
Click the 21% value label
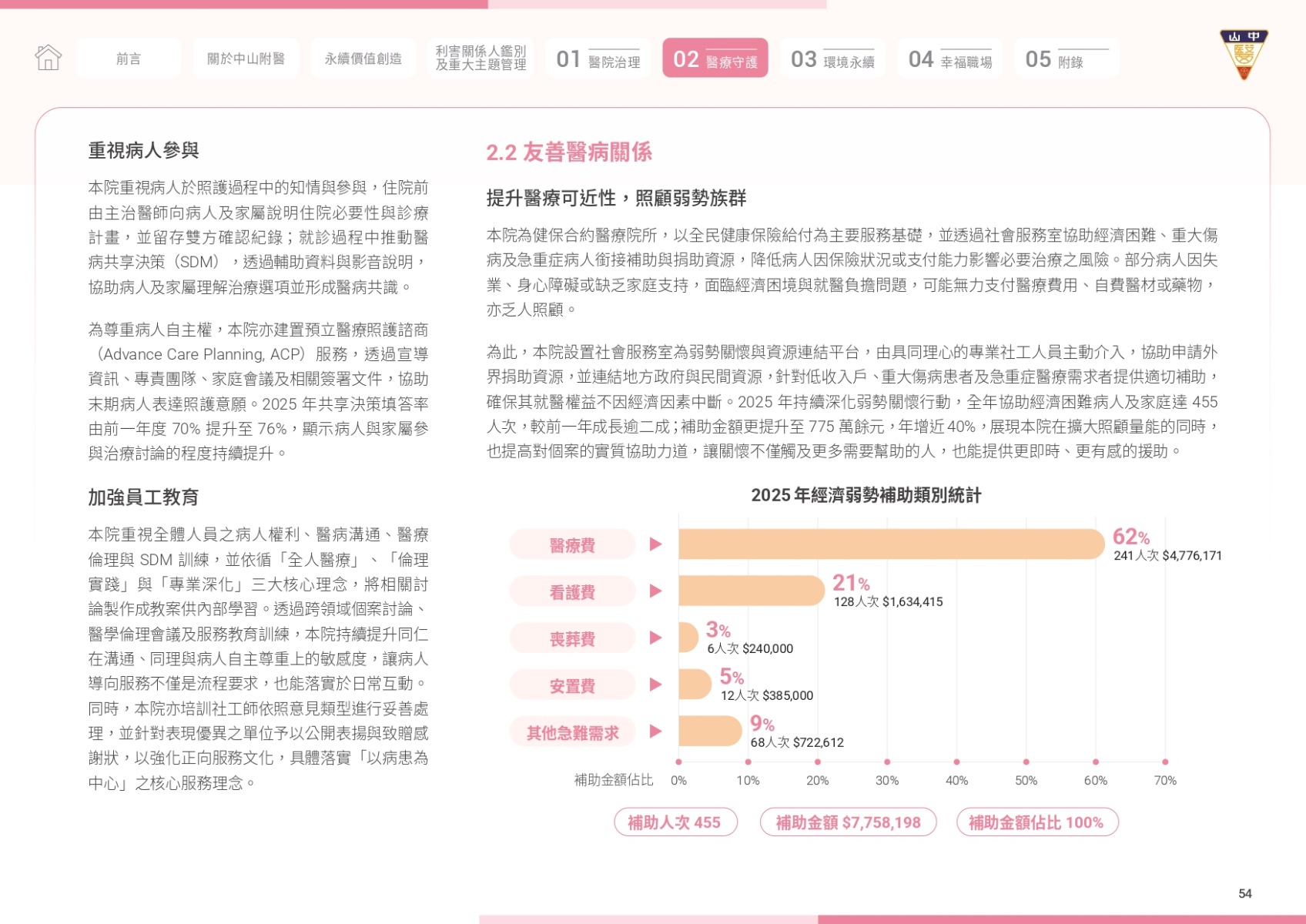tap(851, 583)
